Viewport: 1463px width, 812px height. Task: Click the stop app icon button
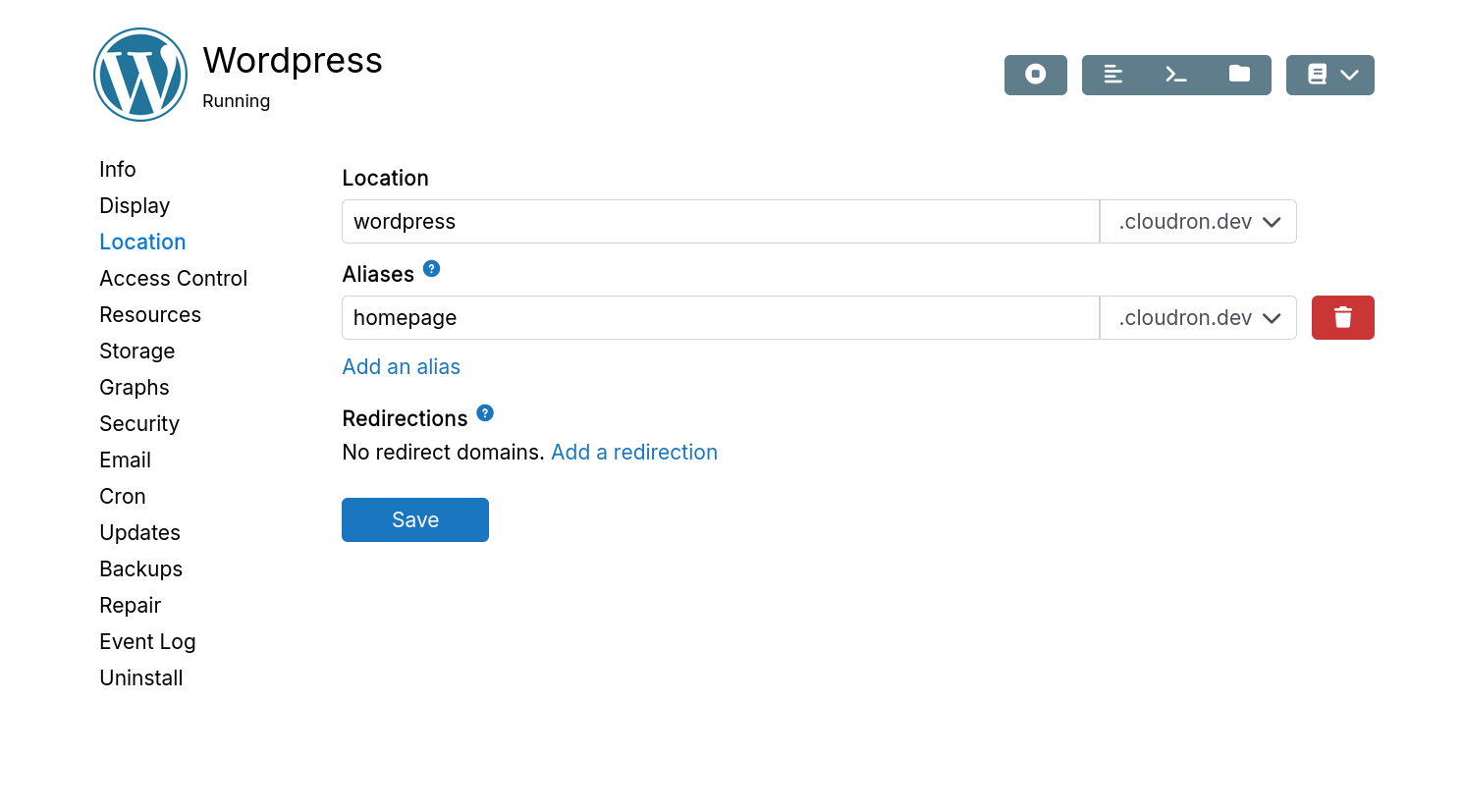pos(1035,75)
